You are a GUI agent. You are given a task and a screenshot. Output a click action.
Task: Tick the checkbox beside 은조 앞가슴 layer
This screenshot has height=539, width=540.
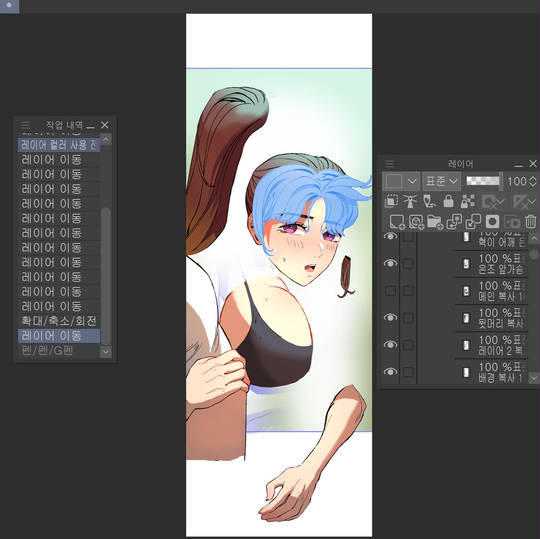coord(408,263)
